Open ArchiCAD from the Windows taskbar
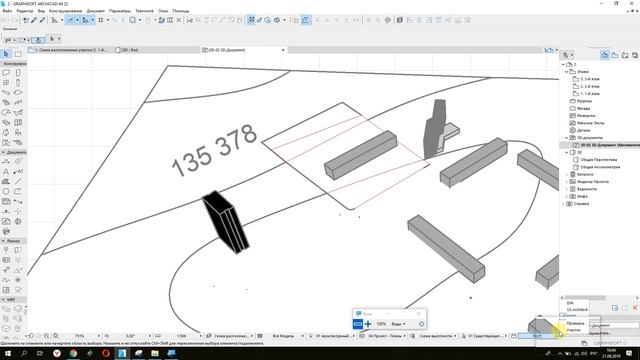This screenshot has width=640, height=360. tap(122, 353)
